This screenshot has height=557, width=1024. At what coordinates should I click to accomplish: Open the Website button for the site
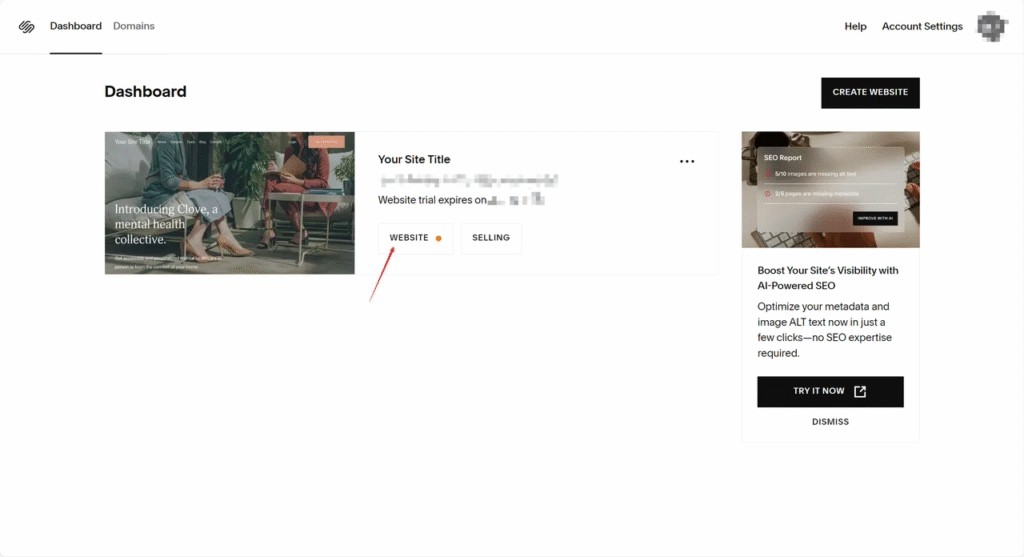pos(415,238)
